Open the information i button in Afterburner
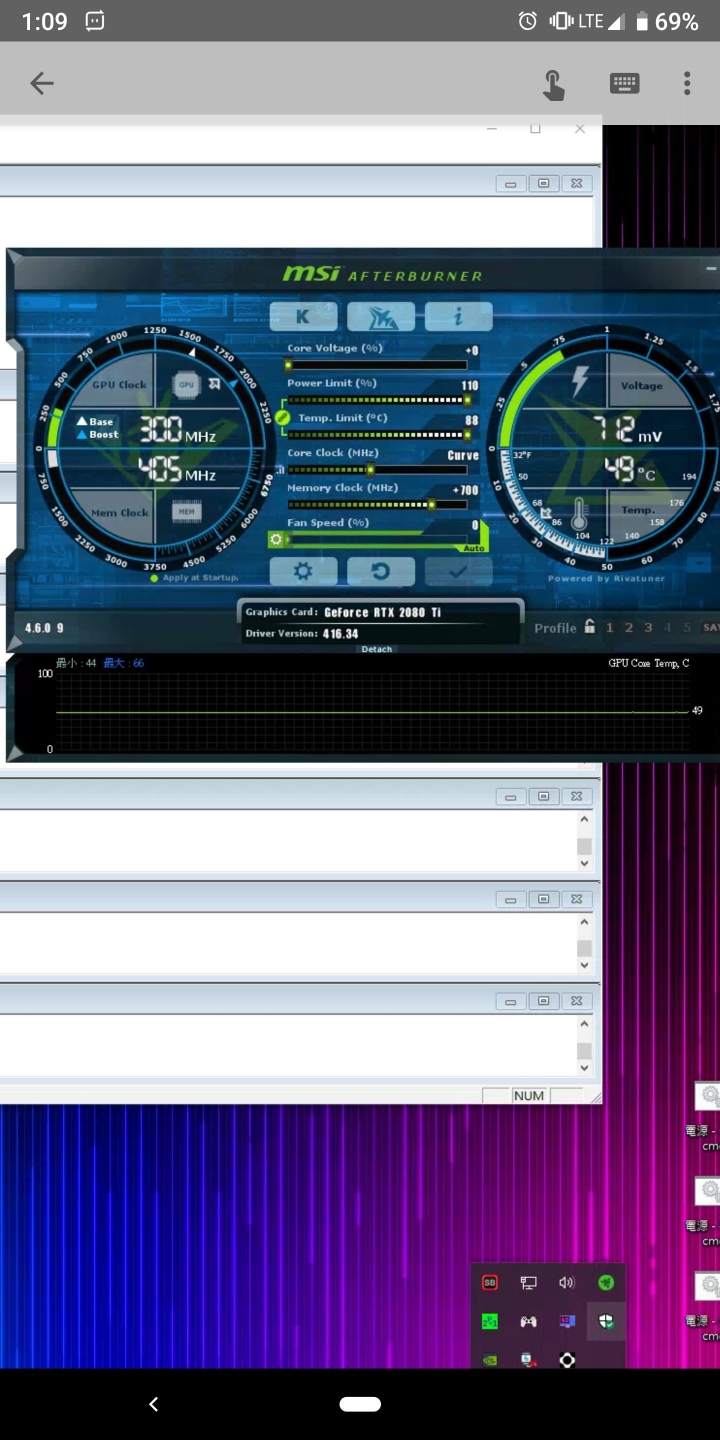This screenshot has height=1440, width=720. point(458,317)
